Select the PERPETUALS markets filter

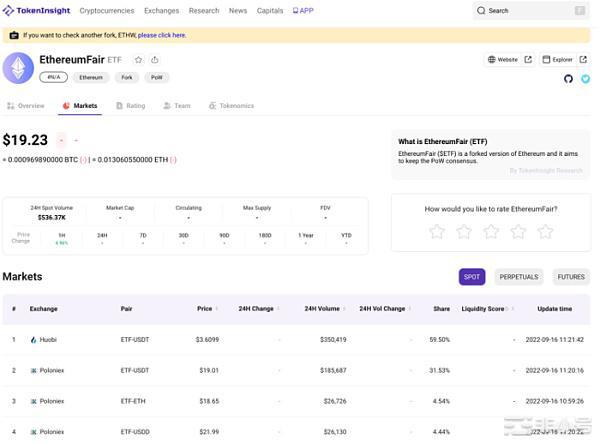coord(518,277)
